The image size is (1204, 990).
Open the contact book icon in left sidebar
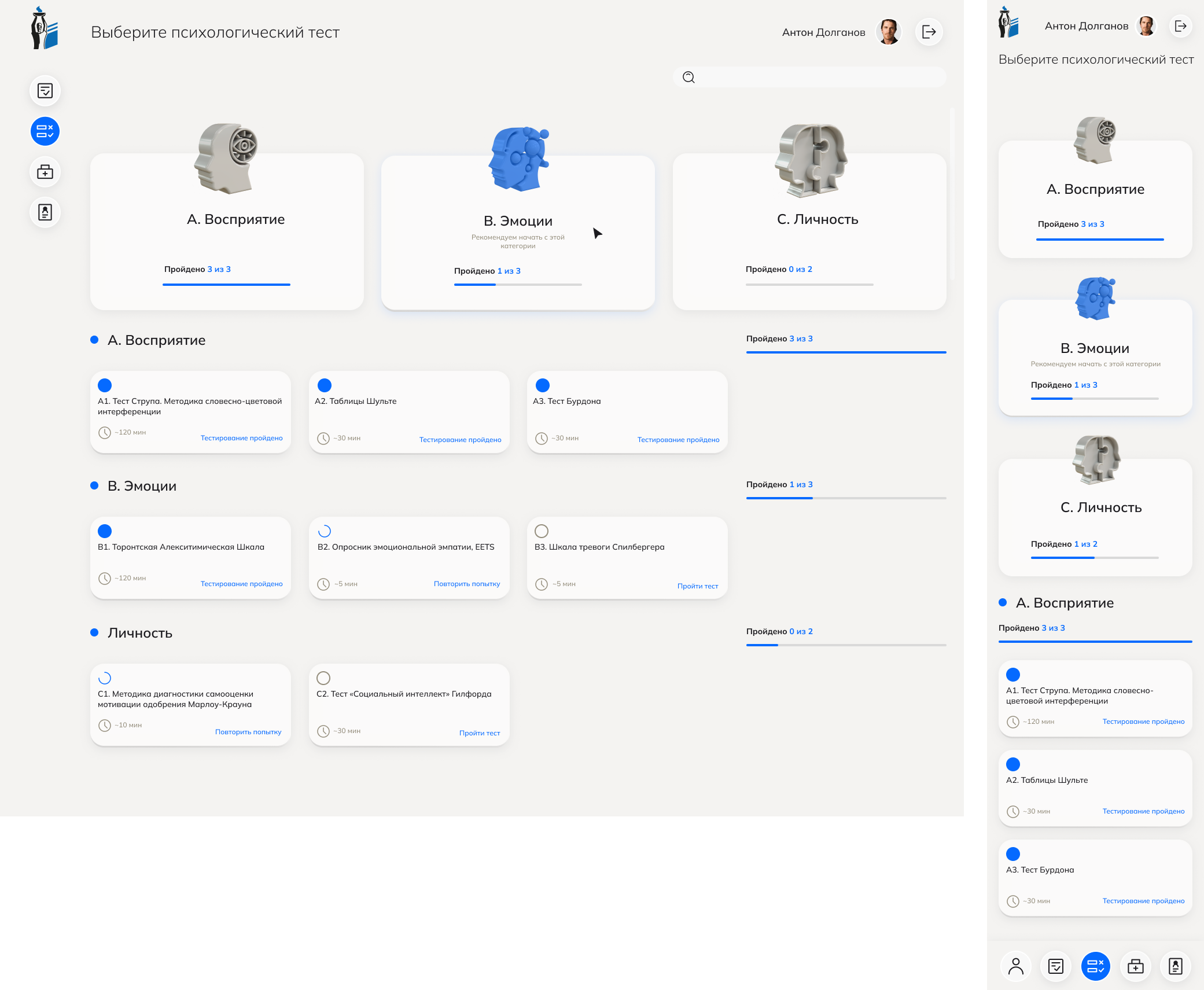pyautogui.click(x=45, y=212)
